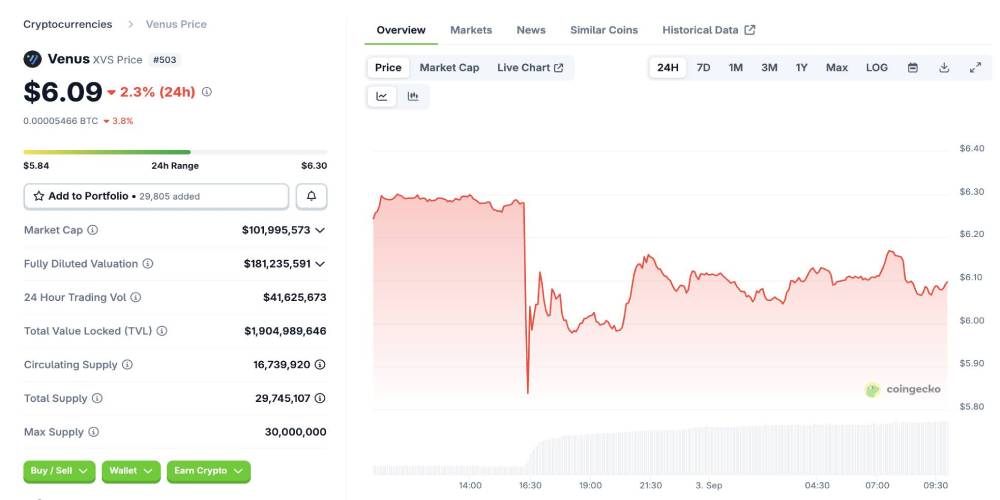Click the price alert bell icon

click(x=311, y=196)
